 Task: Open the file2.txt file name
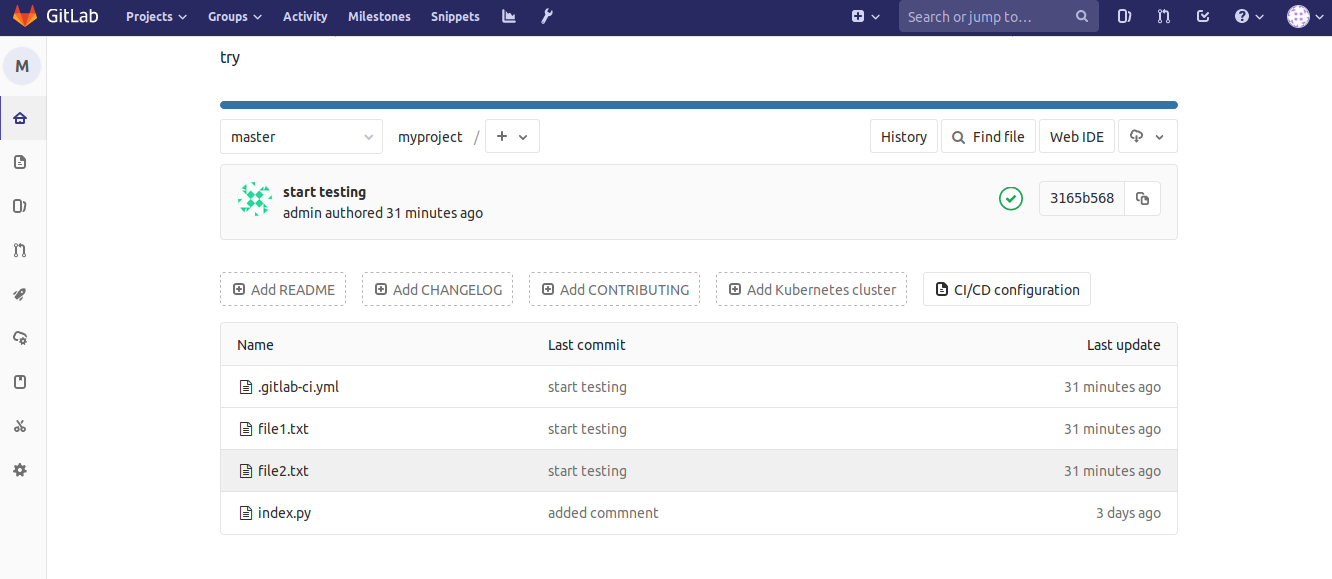tap(283, 471)
